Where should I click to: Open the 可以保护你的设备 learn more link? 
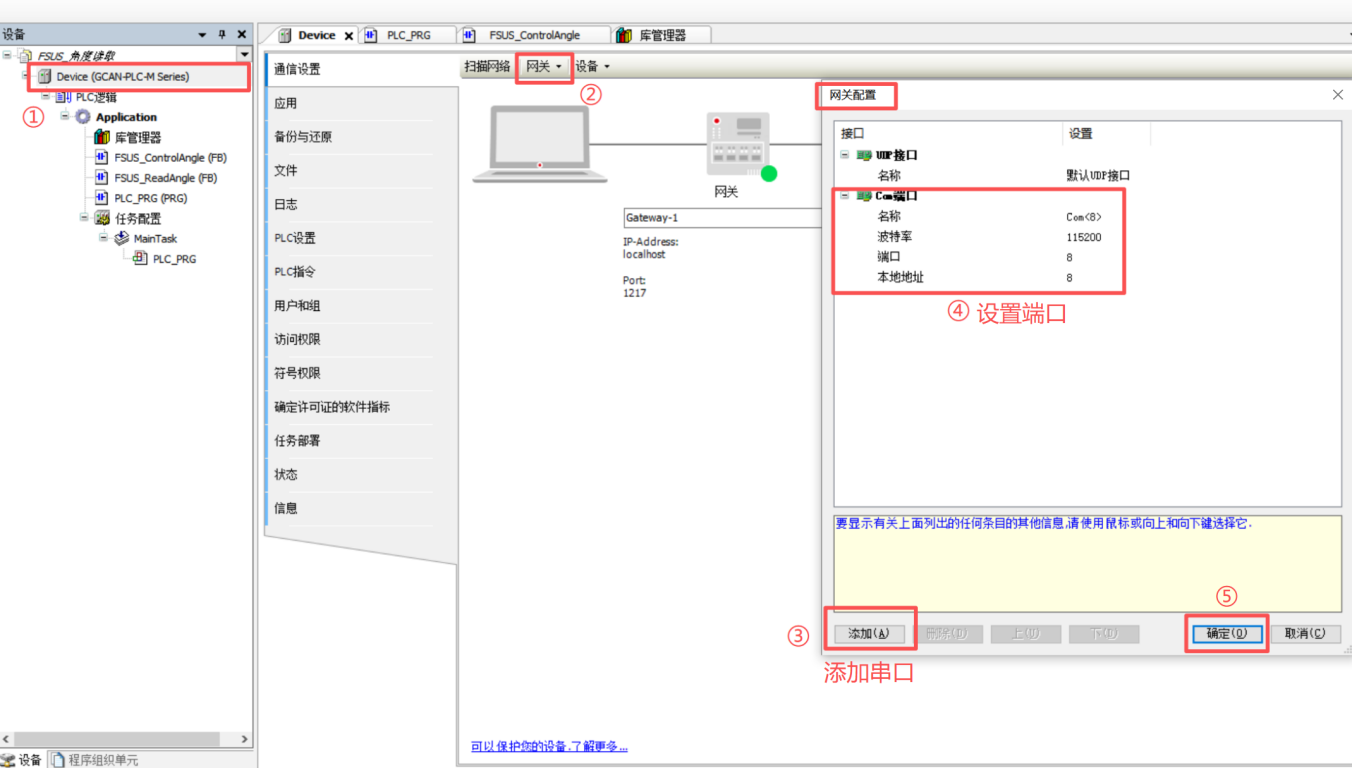point(549,747)
